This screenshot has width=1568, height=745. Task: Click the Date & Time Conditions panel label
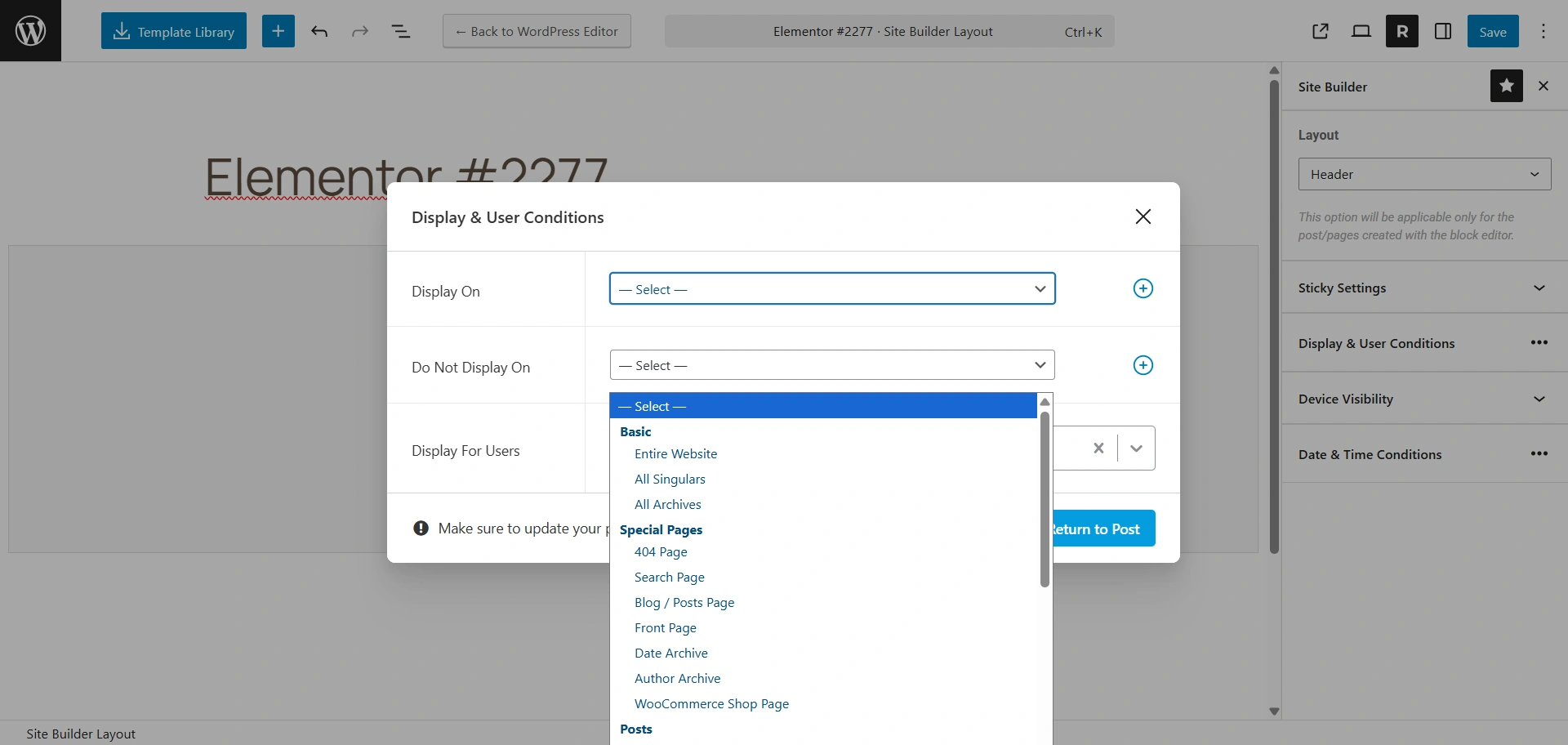point(1370,454)
